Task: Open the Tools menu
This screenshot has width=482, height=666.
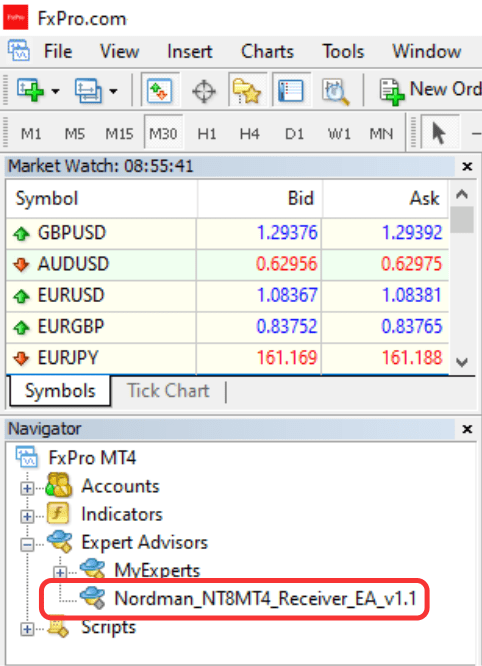Action: (343, 52)
